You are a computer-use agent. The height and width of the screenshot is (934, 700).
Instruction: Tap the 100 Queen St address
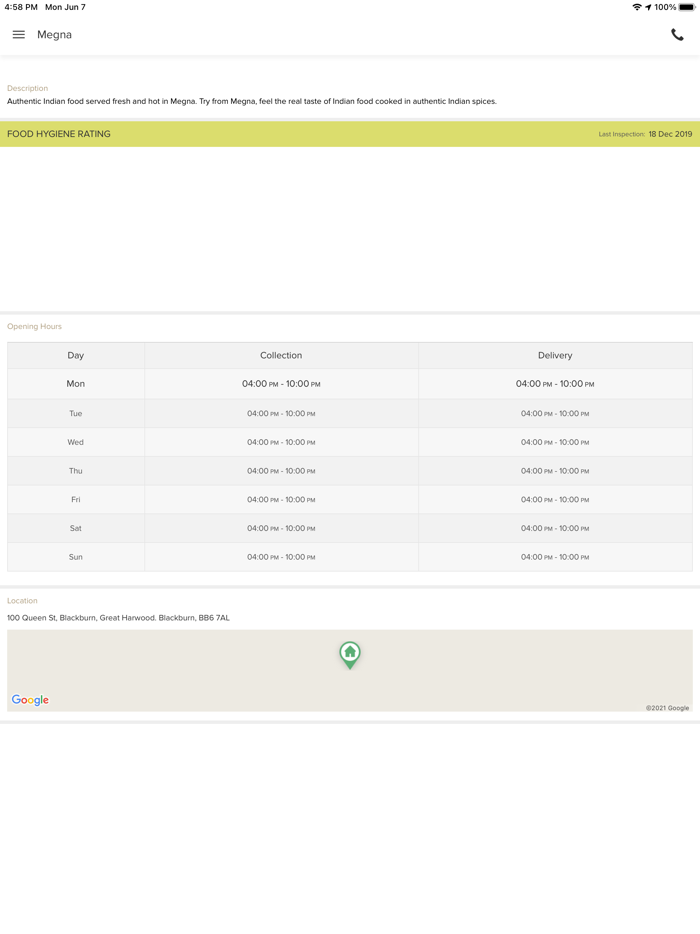tap(118, 618)
